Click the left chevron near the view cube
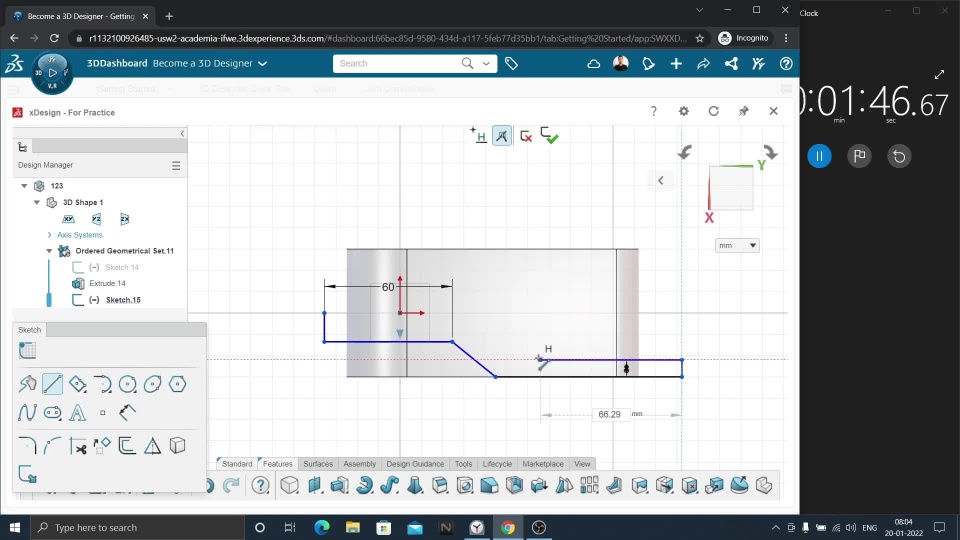This screenshot has height=540, width=960. click(x=661, y=180)
